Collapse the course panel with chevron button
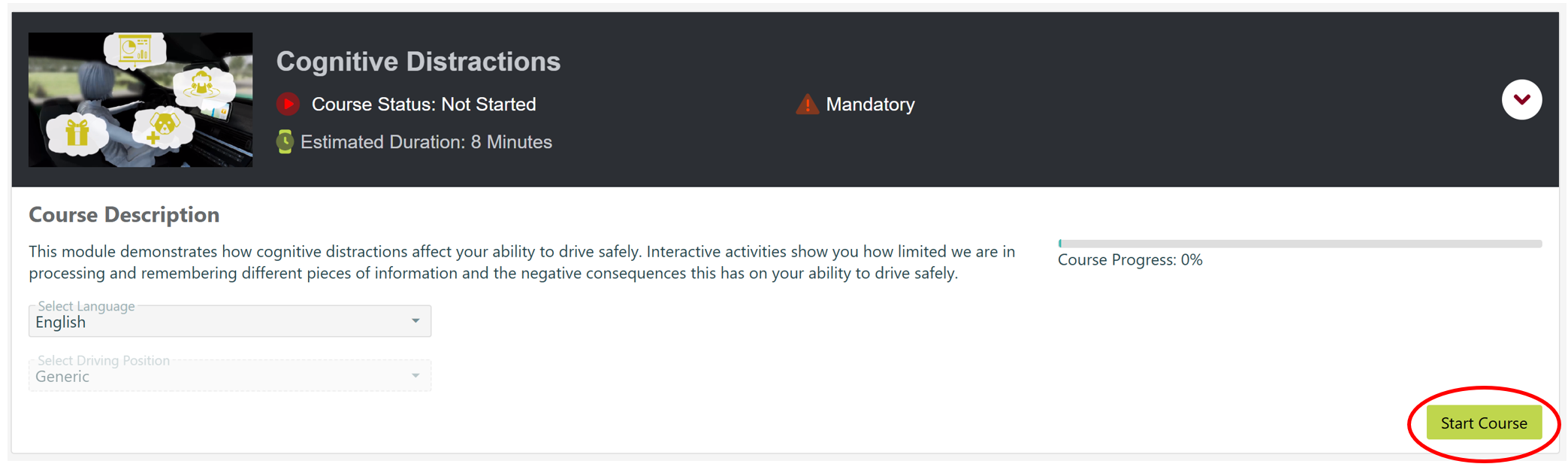 click(x=1521, y=99)
